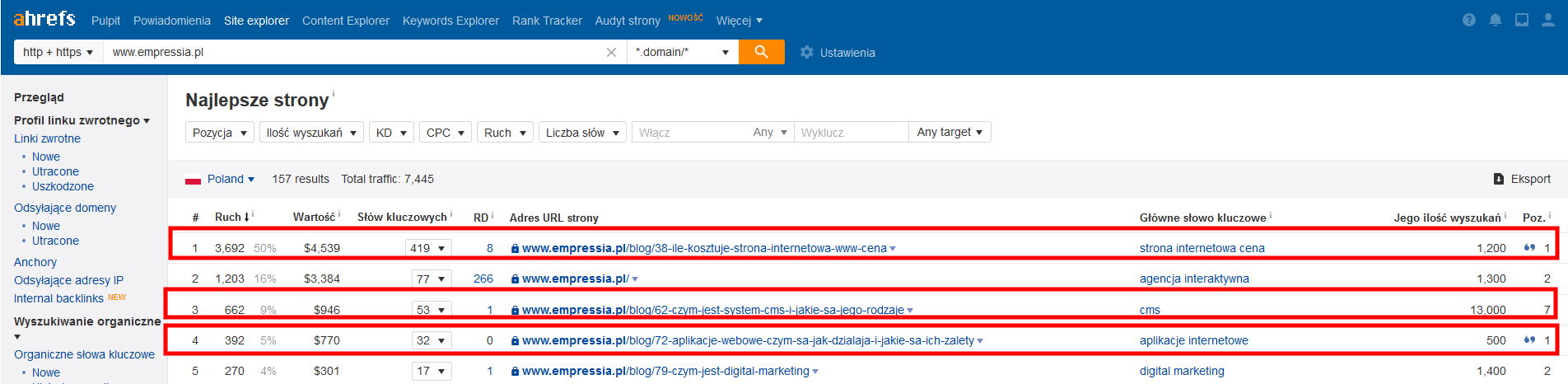Screen dimensions: 1568x384
Task: Click keyword agencja interaktywna
Action: 1194,279
